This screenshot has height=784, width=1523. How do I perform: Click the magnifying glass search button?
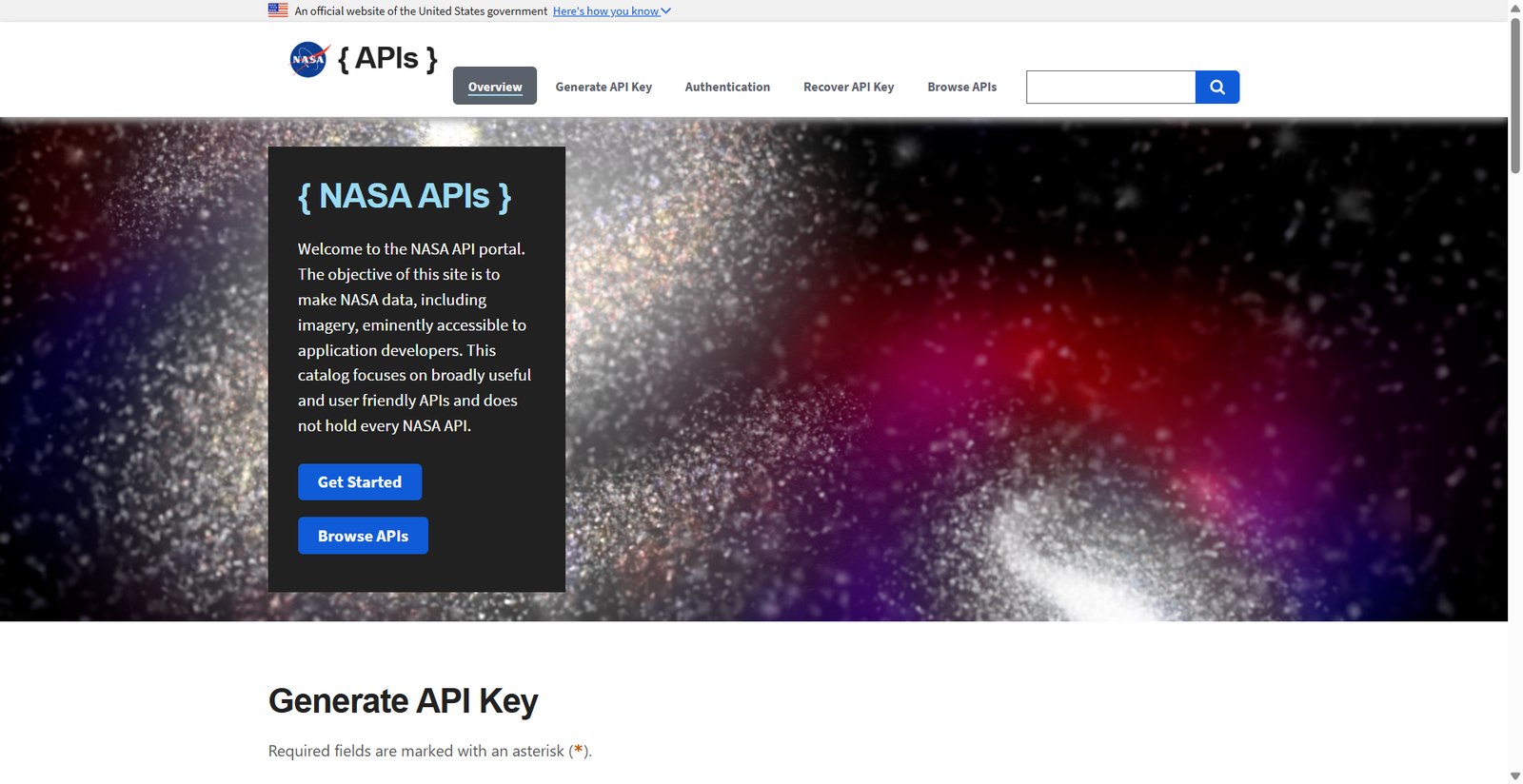pos(1217,87)
